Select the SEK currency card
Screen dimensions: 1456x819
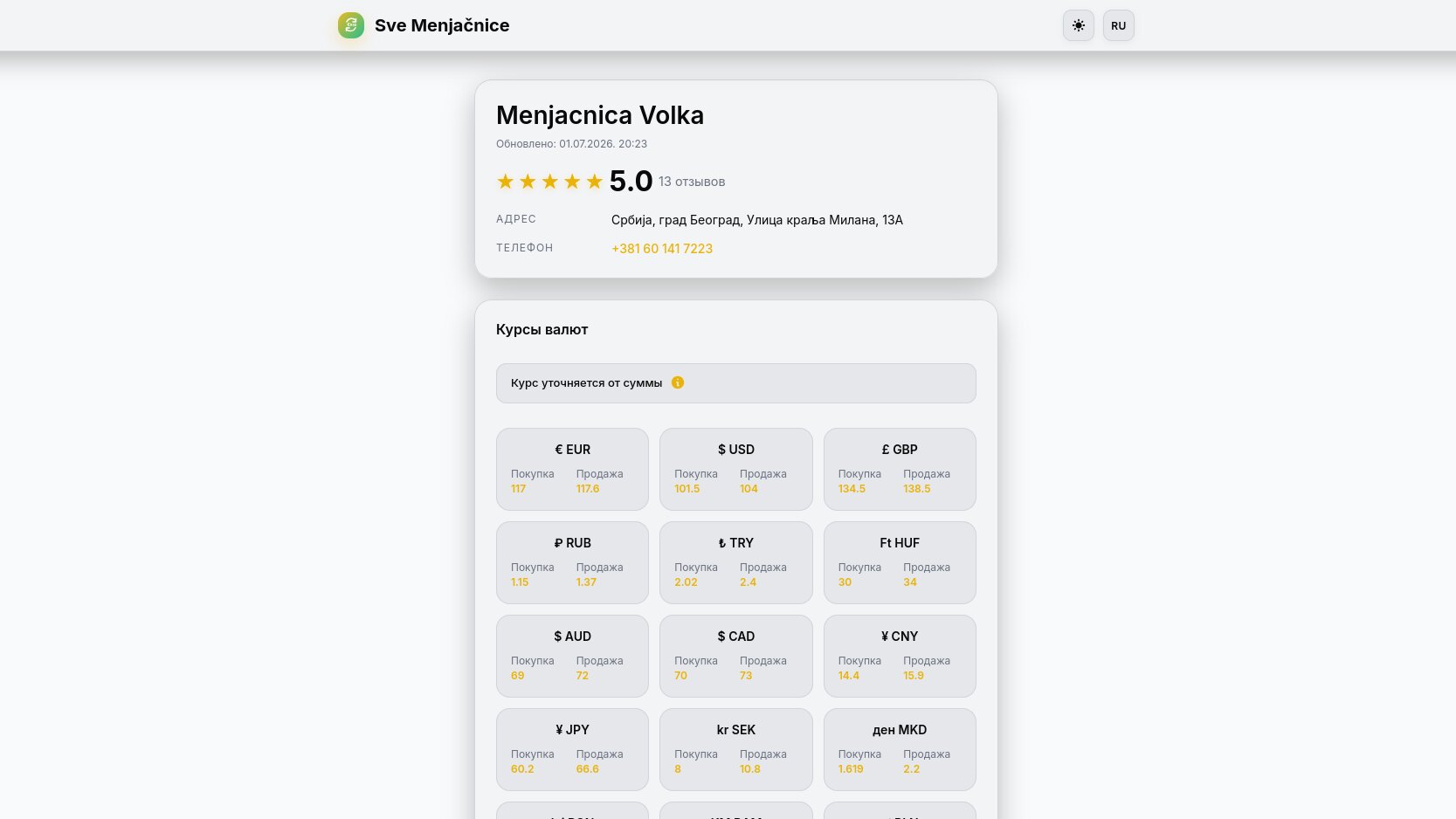coord(736,749)
